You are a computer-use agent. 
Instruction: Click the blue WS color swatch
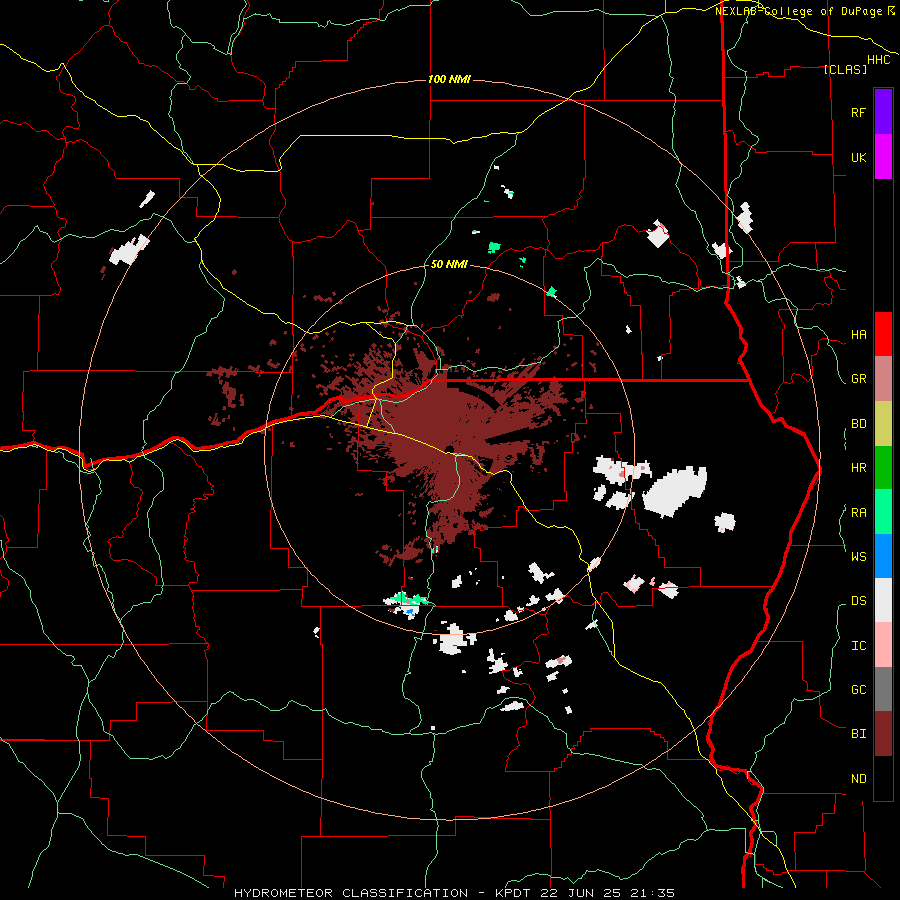coord(883,556)
